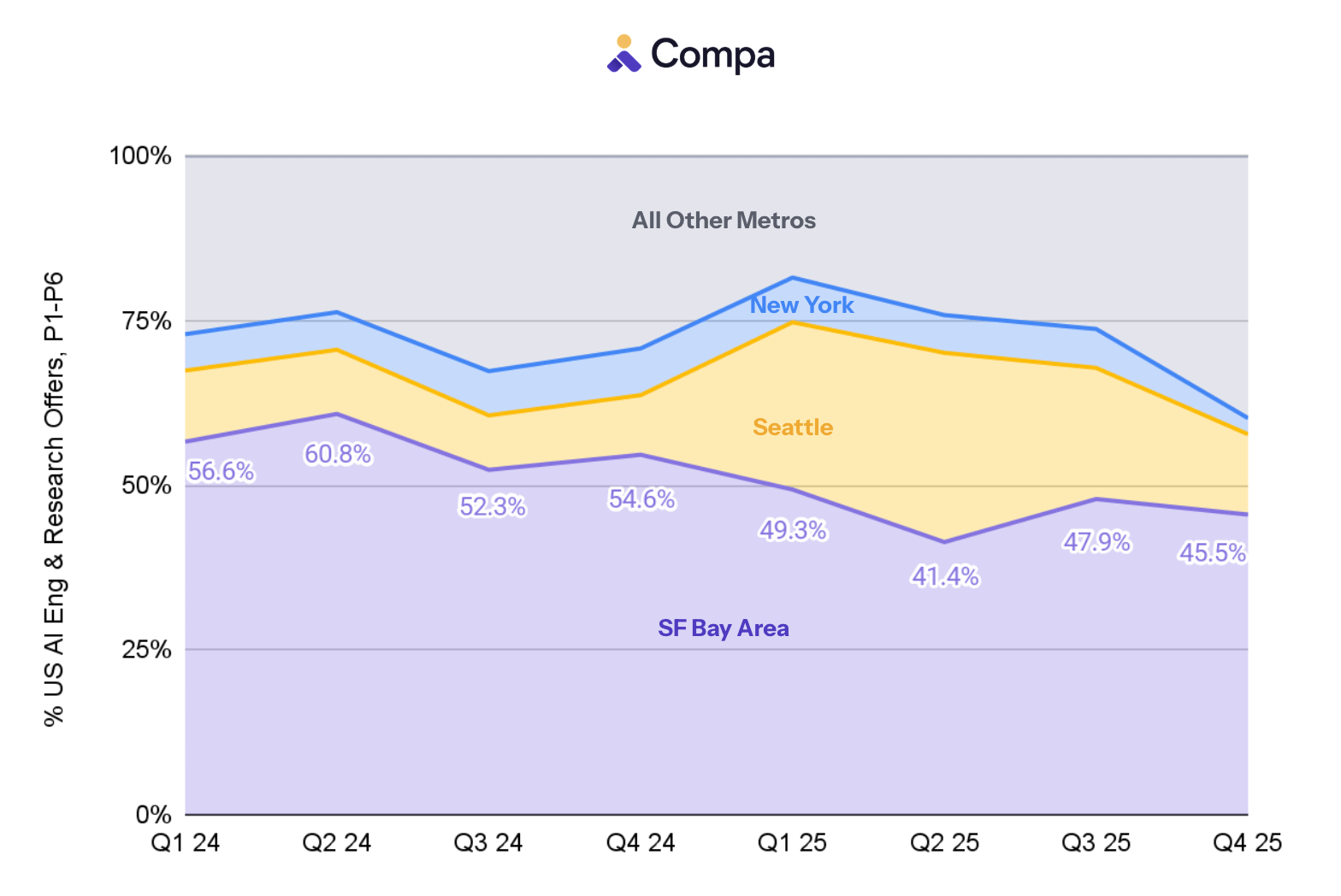The image size is (1341, 896).
Task: Click the Q2 25 axis tick label
Action: [x=944, y=843]
